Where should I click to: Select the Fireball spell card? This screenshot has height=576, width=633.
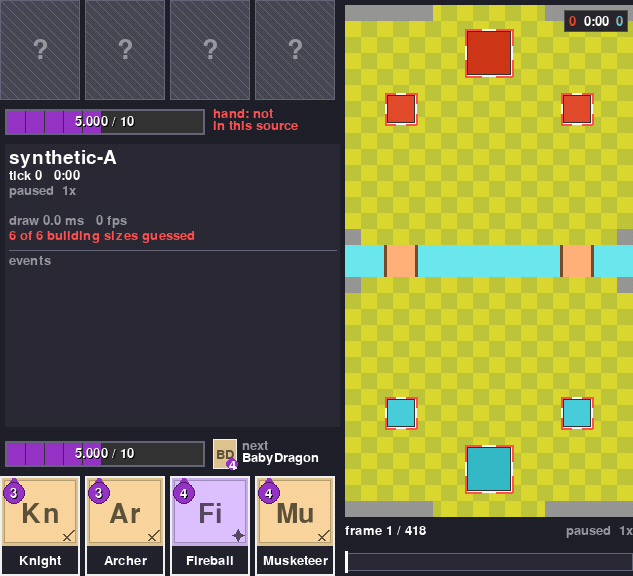(210, 525)
